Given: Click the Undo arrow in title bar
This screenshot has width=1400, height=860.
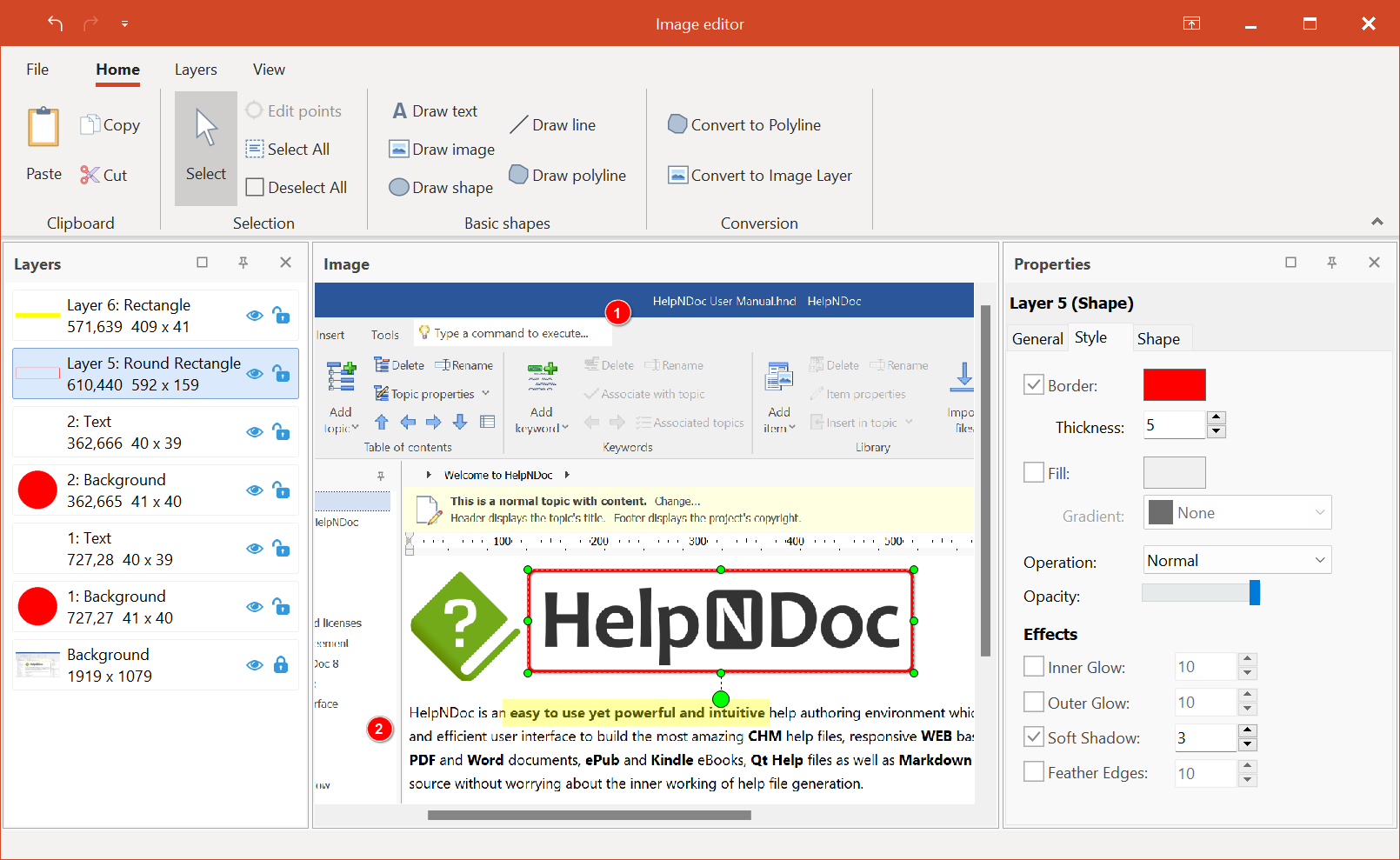Looking at the screenshot, I should click(x=56, y=23).
